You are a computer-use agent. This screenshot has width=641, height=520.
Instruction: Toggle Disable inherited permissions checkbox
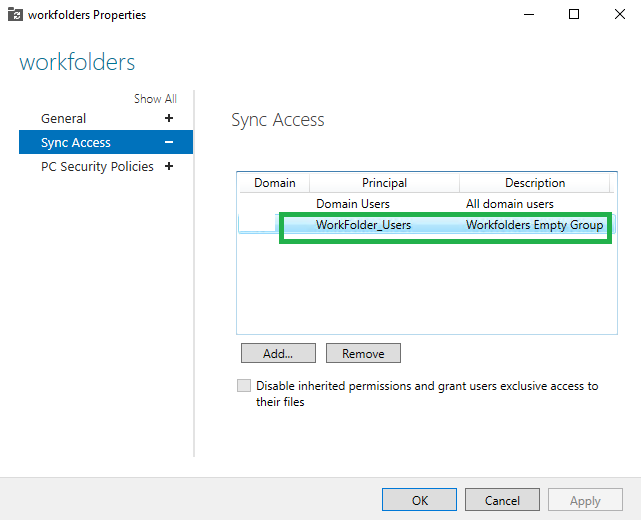click(x=244, y=386)
